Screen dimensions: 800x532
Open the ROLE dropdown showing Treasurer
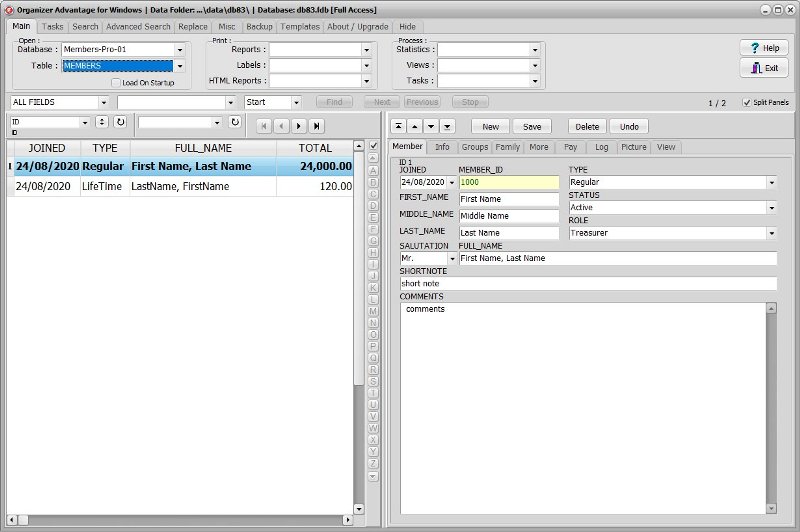click(x=771, y=233)
